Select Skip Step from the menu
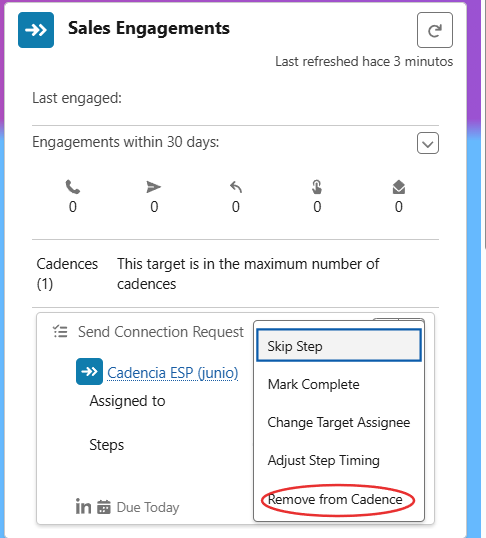This screenshot has width=486, height=538. [x=339, y=346]
